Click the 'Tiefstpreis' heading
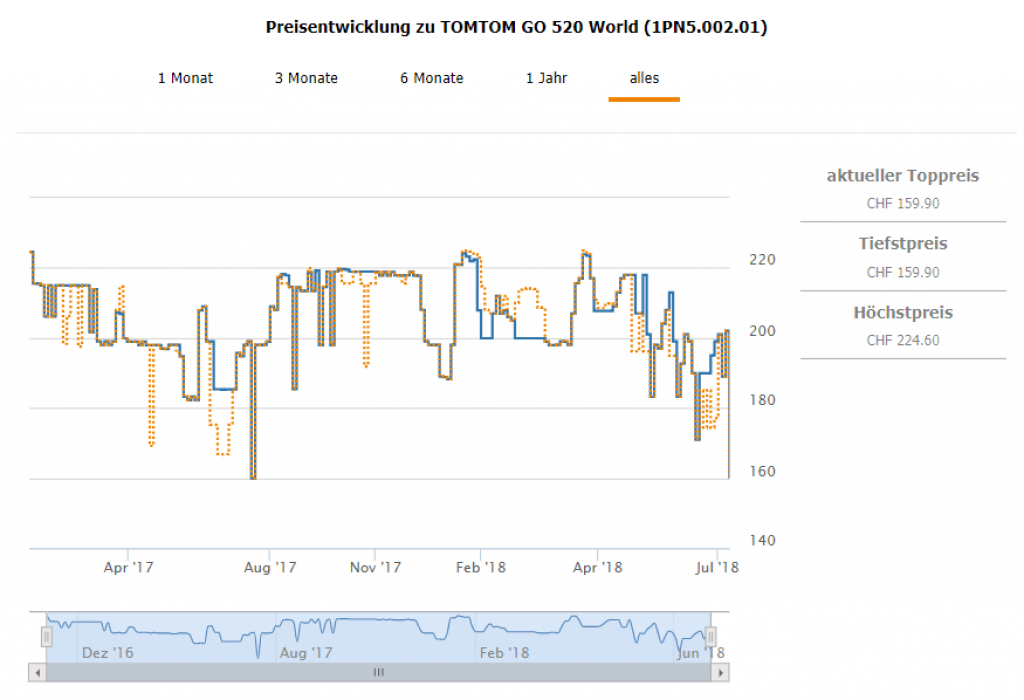 [902, 244]
